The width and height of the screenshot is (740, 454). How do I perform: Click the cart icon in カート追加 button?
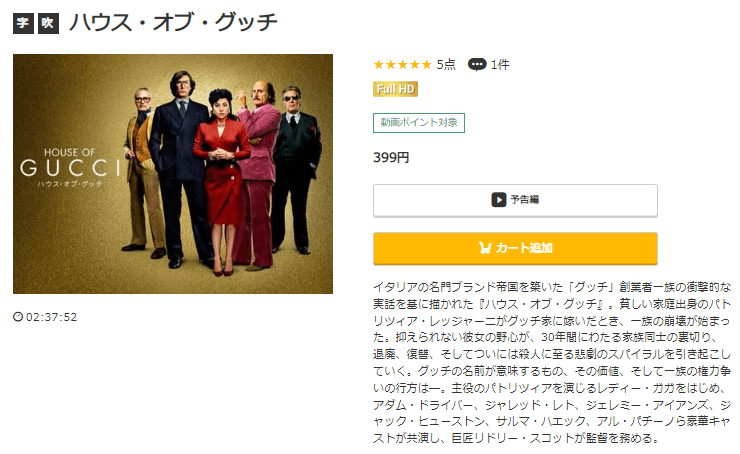[485, 248]
